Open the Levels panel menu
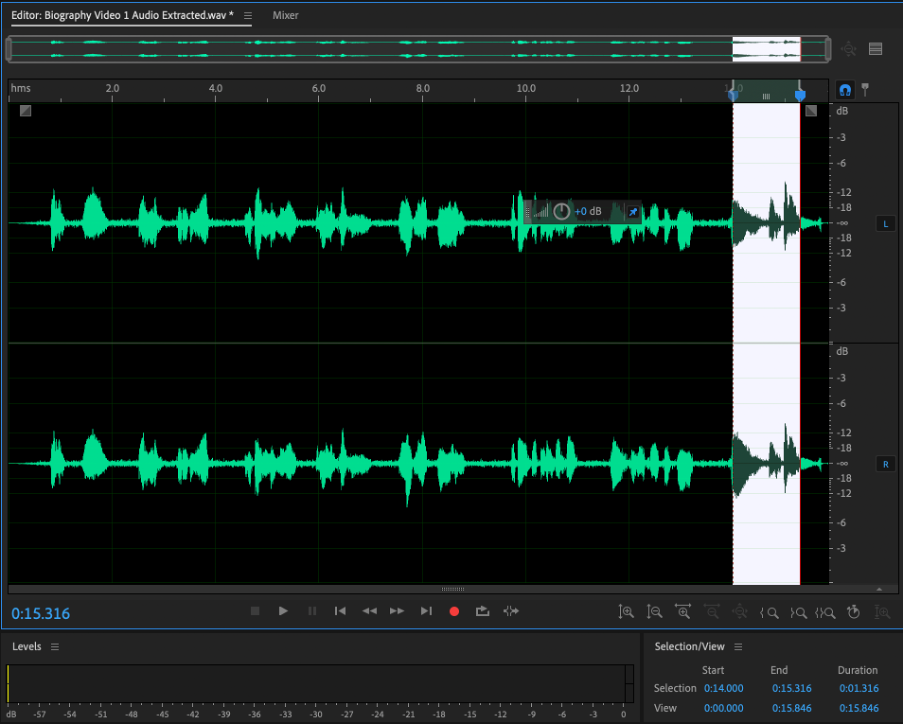 (x=55, y=647)
